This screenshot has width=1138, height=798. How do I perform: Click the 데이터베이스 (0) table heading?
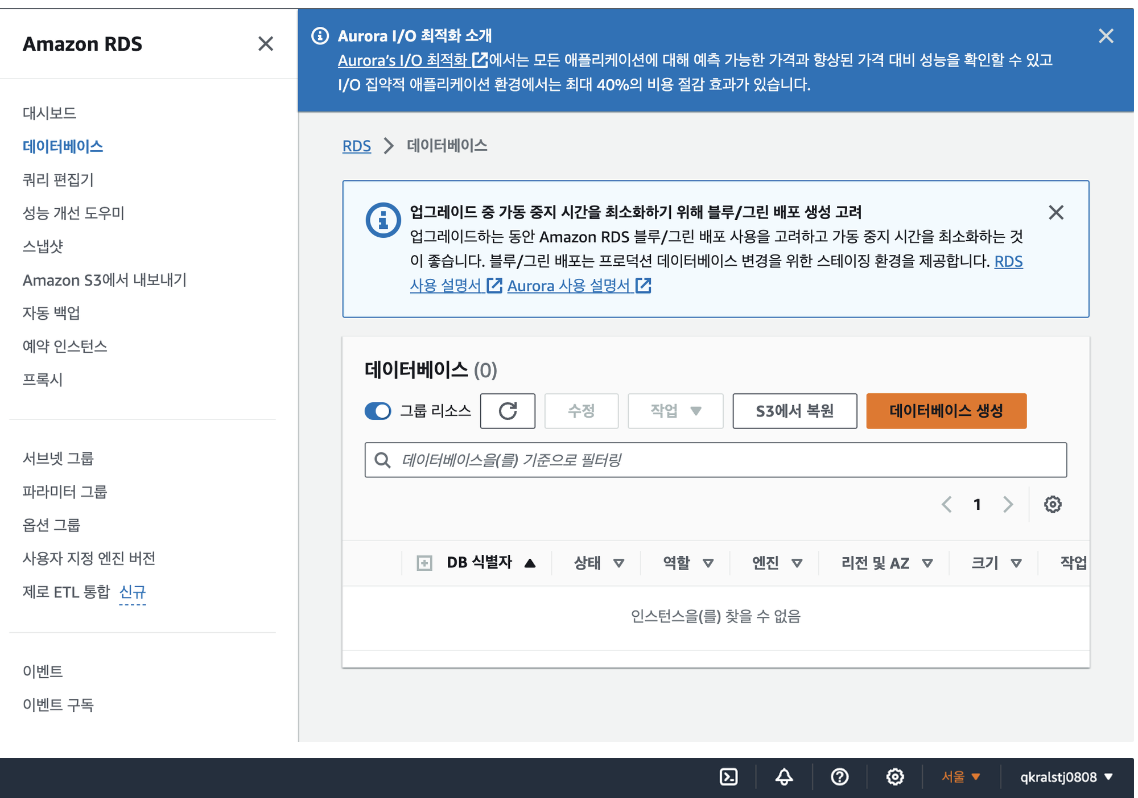coord(431,371)
